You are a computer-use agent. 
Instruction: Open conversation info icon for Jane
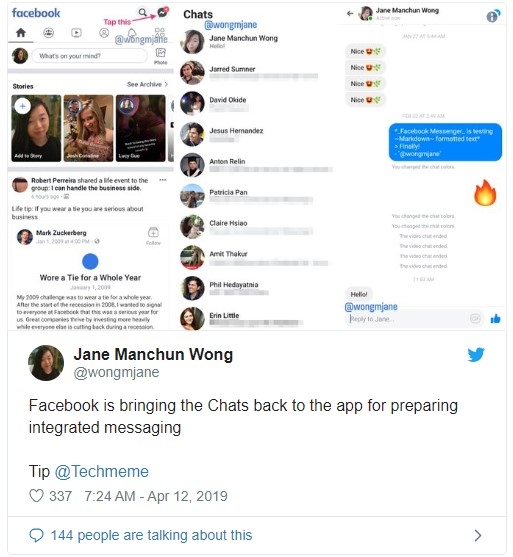(x=493, y=16)
